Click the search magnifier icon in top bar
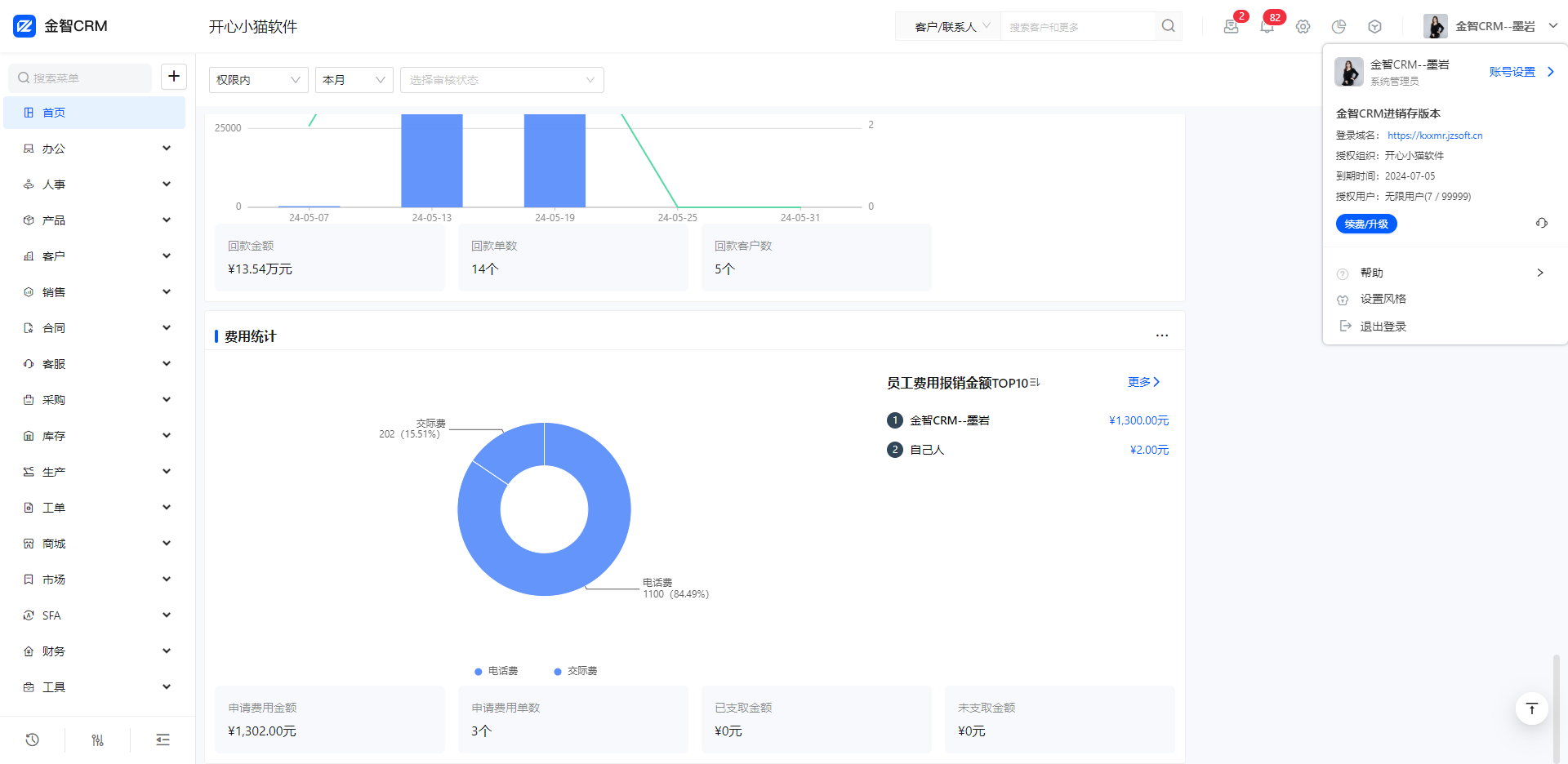1568x764 pixels. click(x=1168, y=26)
